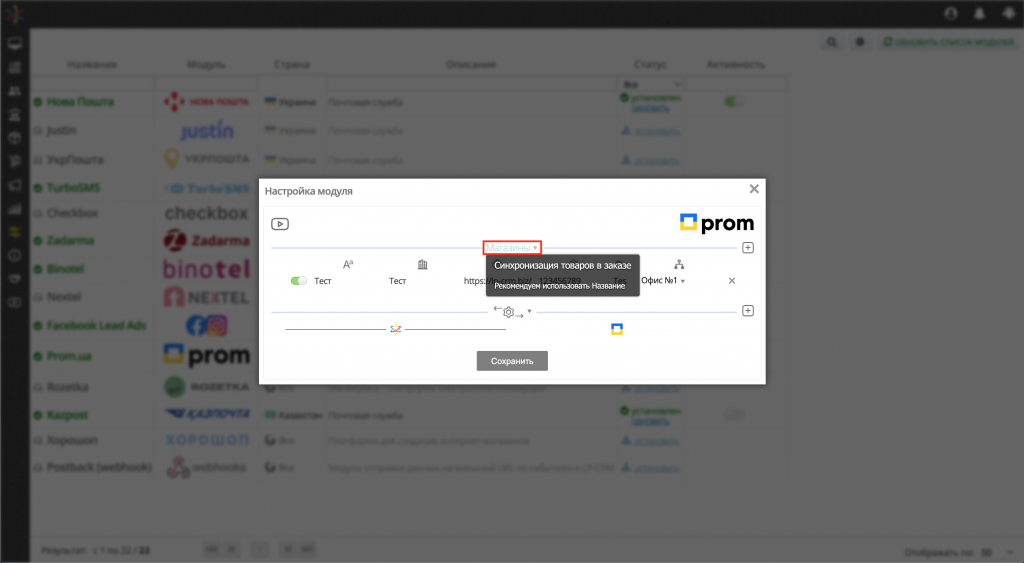Screen dimensions: 1024x563
Task: Select the Kazpost module name
Action: (x=67, y=415)
